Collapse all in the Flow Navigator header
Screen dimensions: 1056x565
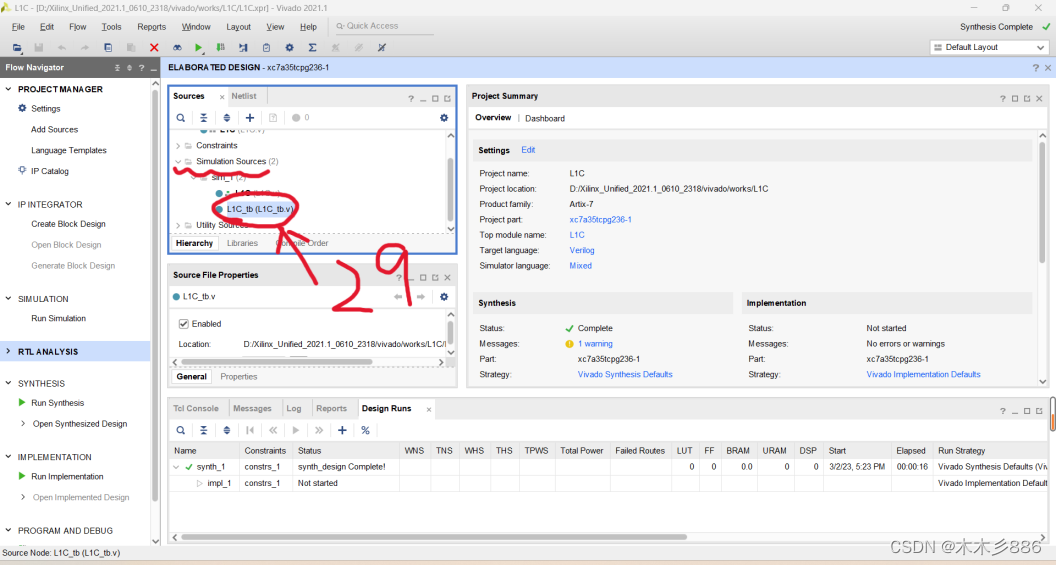(x=117, y=67)
